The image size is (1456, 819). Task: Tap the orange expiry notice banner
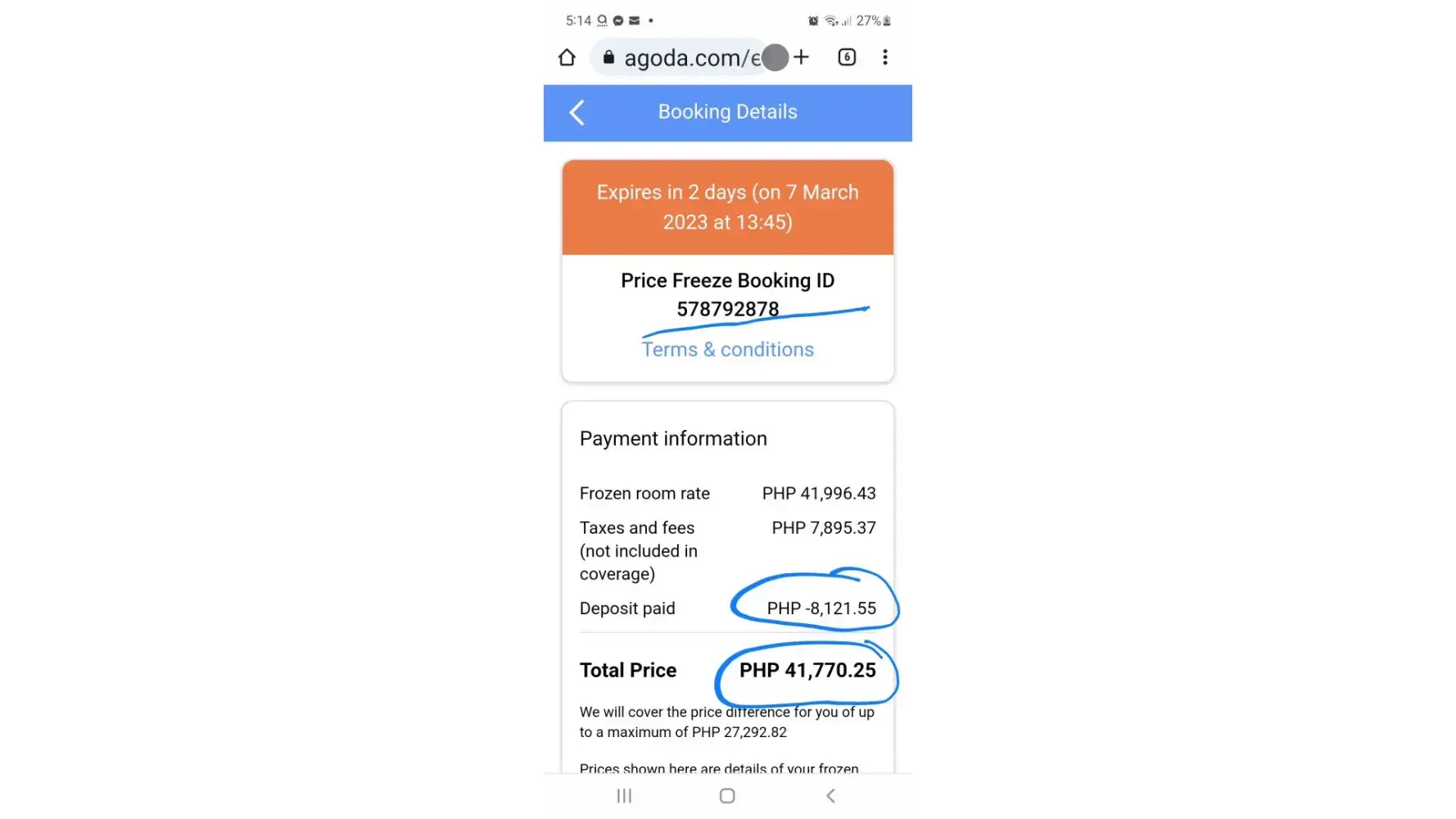[x=727, y=207]
